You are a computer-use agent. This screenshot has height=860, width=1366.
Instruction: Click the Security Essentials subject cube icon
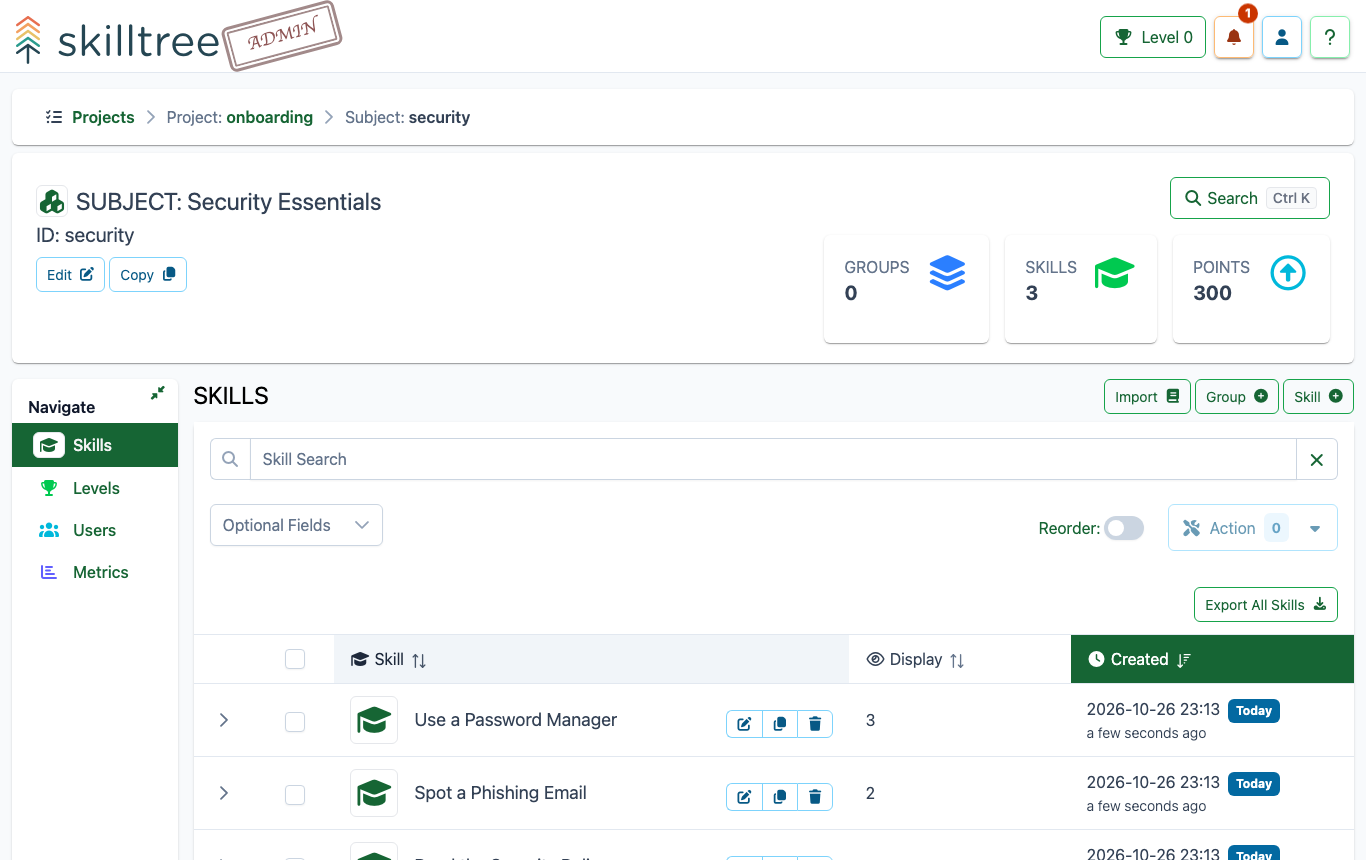coord(52,201)
